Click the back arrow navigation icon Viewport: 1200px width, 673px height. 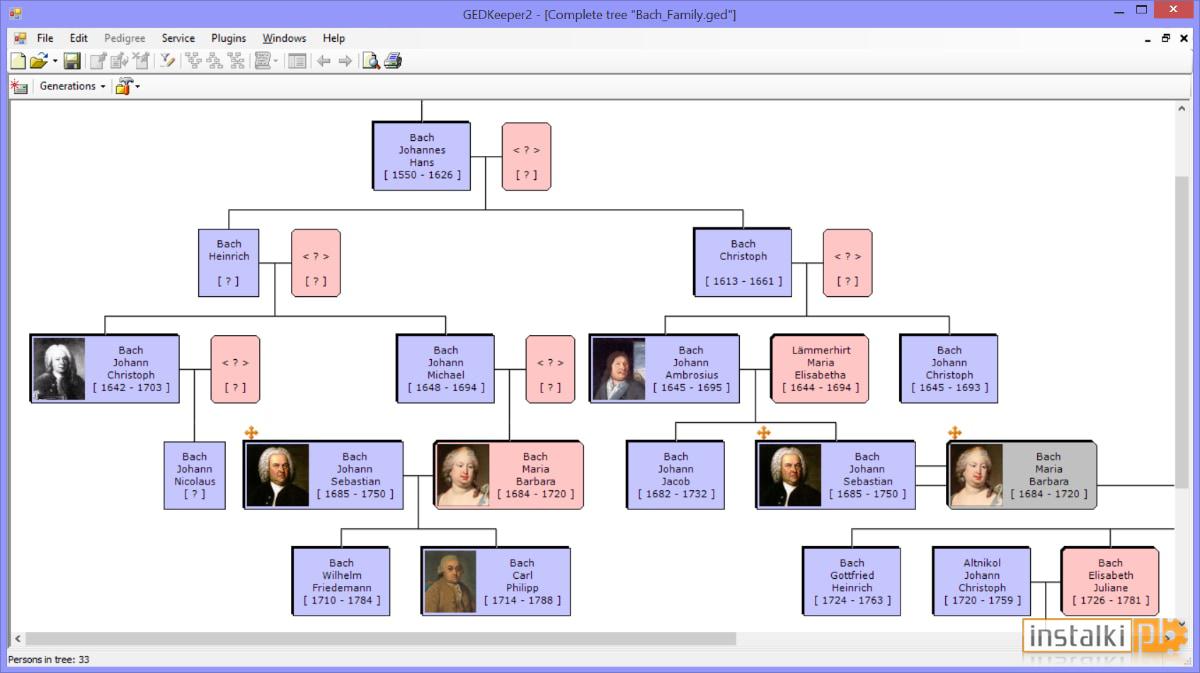click(x=324, y=61)
